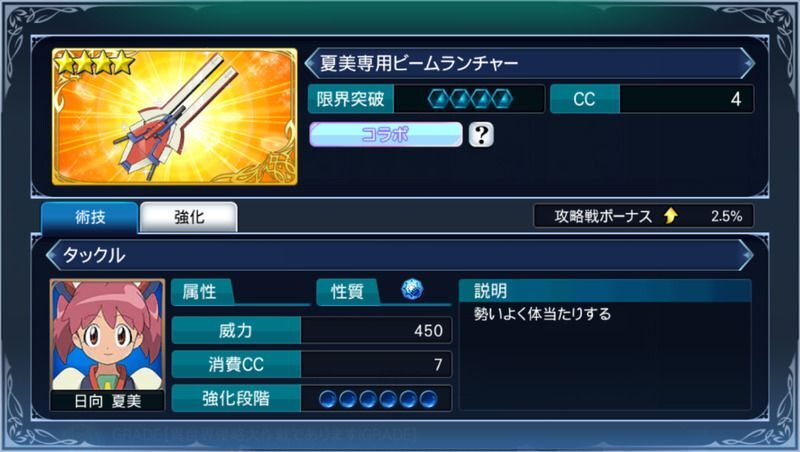Click the コラボ collaboration button
Screen dimensions: 800x452
(386, 135)
